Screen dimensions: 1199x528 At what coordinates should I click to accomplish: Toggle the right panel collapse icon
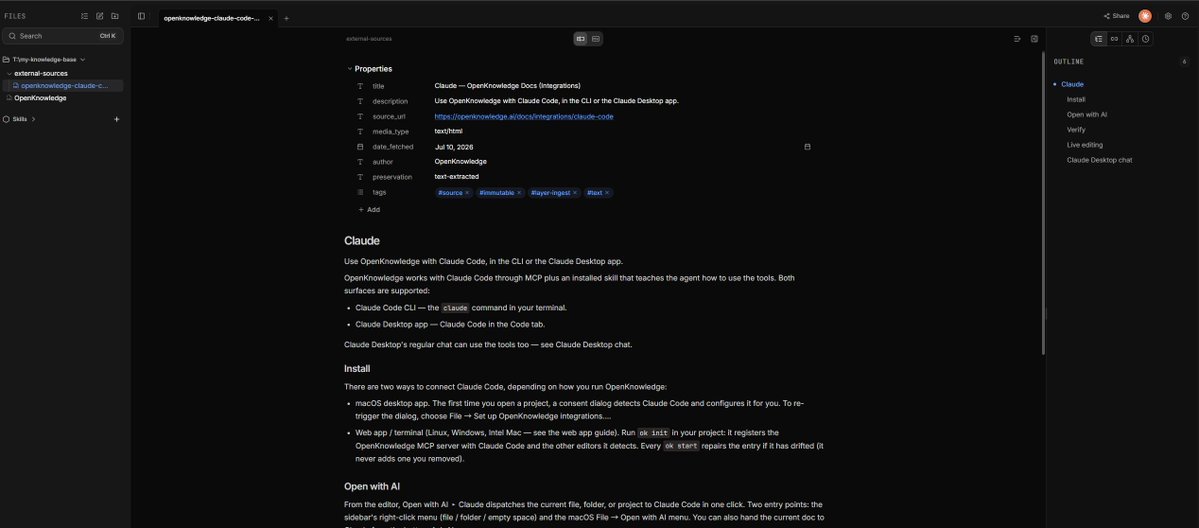click(x=1017, y=39)
